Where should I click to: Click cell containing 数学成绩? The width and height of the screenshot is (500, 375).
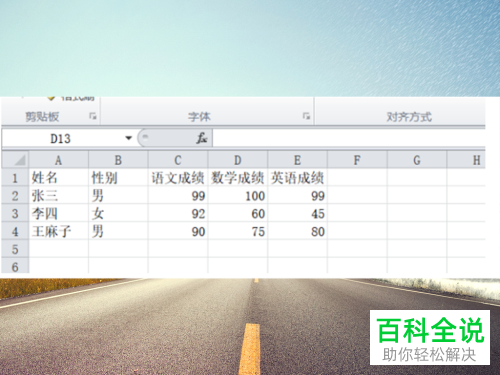(x=238, y=178)
